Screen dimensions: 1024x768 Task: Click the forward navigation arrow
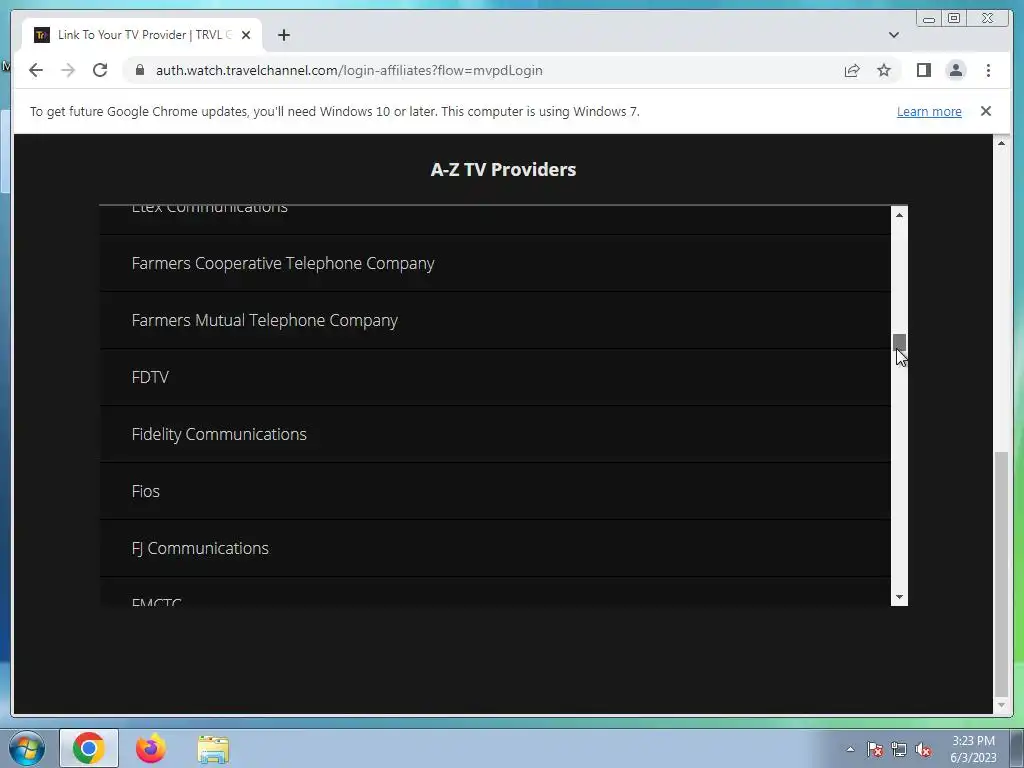pyautogui.click(x=68, y=70)
